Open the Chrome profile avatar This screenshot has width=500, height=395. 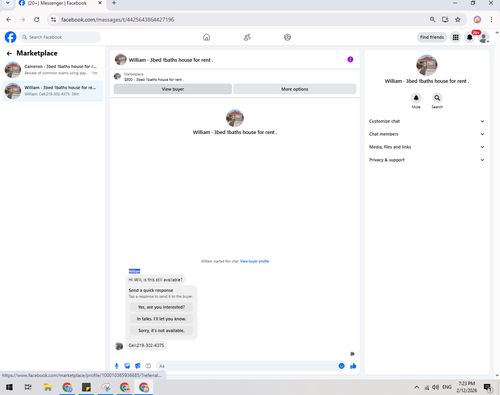477,20
